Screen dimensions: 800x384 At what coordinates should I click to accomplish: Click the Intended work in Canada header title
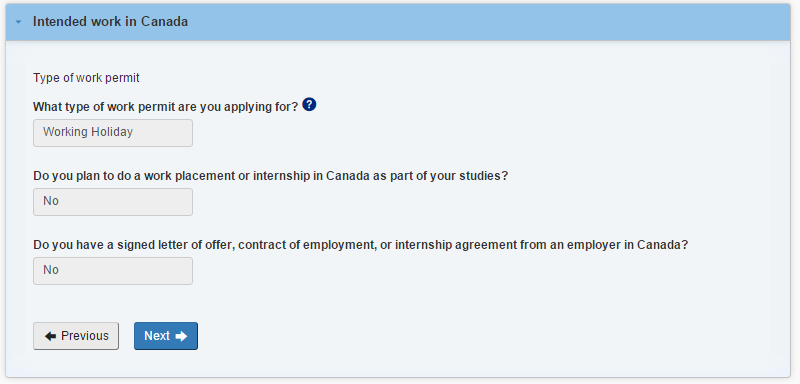pyautogui.click(x=110, y=21)
